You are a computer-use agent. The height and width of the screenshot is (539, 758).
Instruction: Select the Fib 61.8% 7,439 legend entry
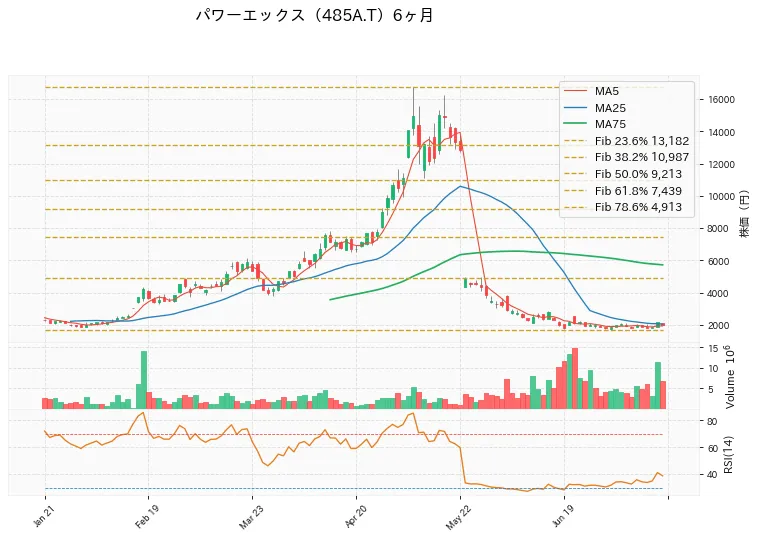click(623, 190)
